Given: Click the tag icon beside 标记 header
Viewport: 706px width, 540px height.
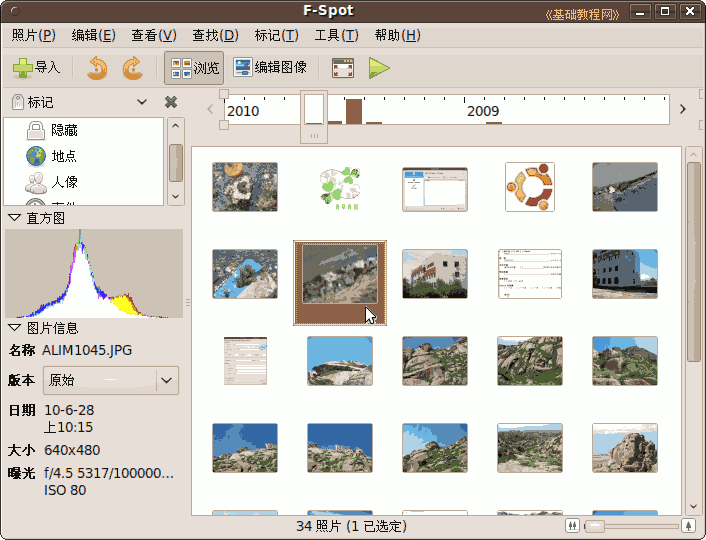Looking at the screenshot, I should tap(18, 102).
